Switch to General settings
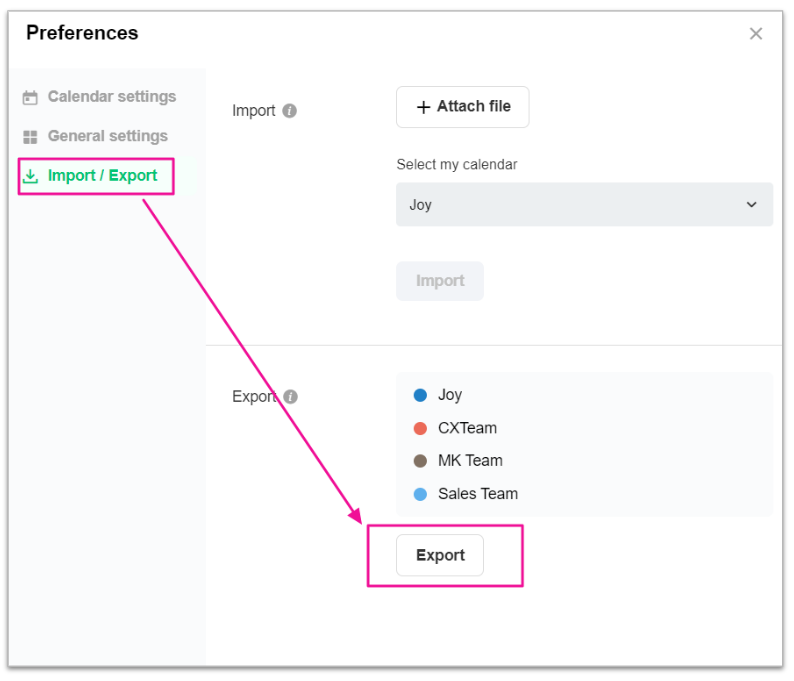Image resolution: width=794 pixels, height=681 pixels. tap(107, 136)
